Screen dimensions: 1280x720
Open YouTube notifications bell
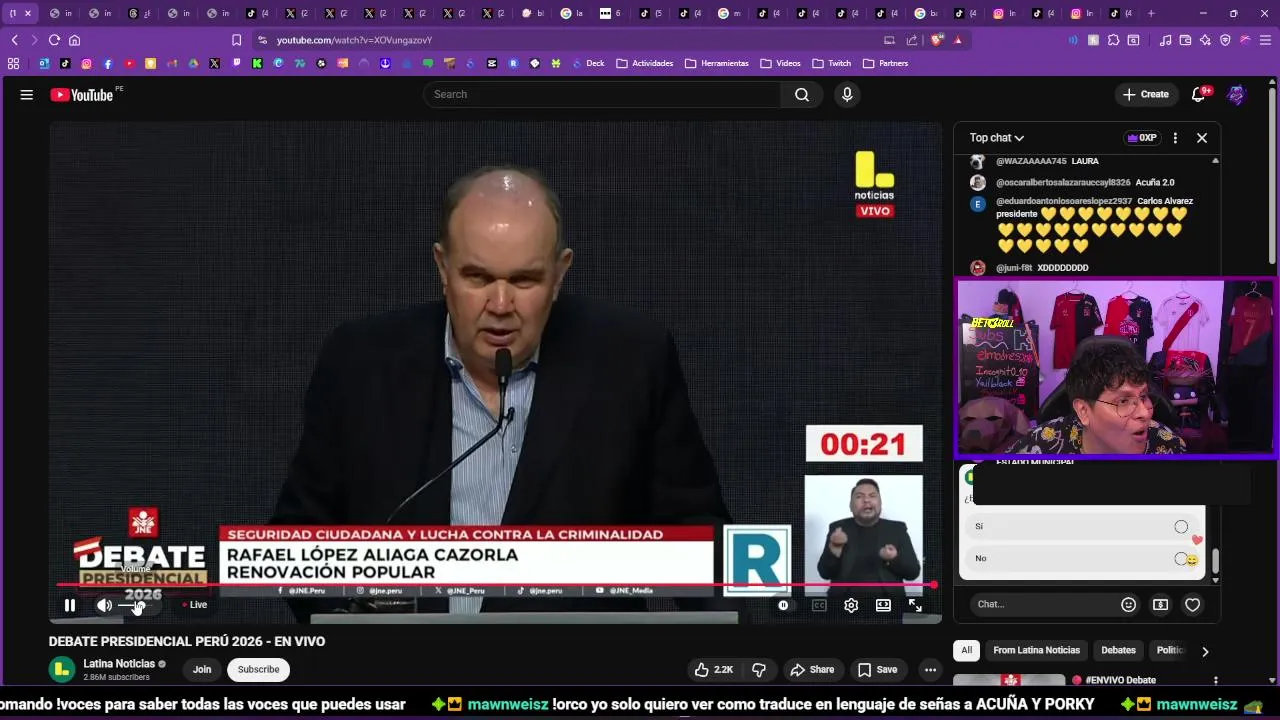click(x=1199, y=95)
